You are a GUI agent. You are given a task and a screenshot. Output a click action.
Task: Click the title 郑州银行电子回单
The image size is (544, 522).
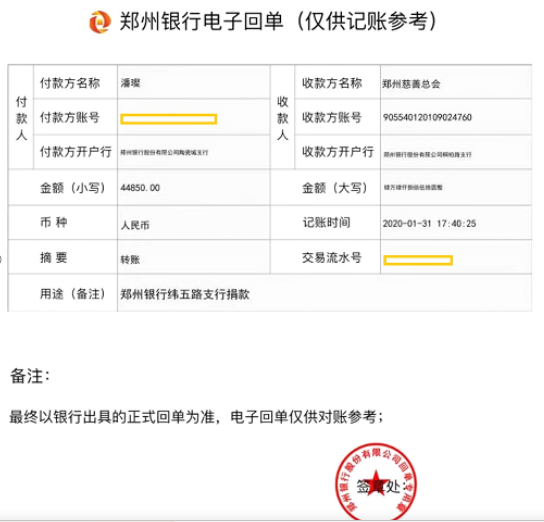click(202, 21)
